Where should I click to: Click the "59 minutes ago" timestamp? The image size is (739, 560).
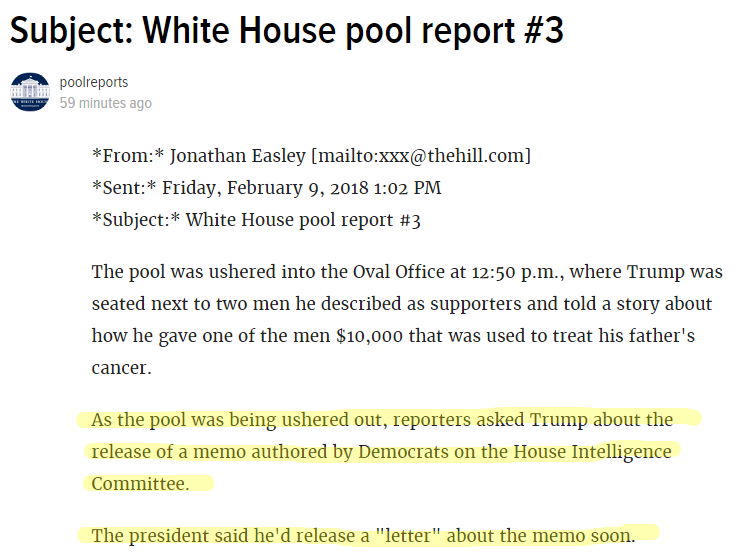[106, 103]
